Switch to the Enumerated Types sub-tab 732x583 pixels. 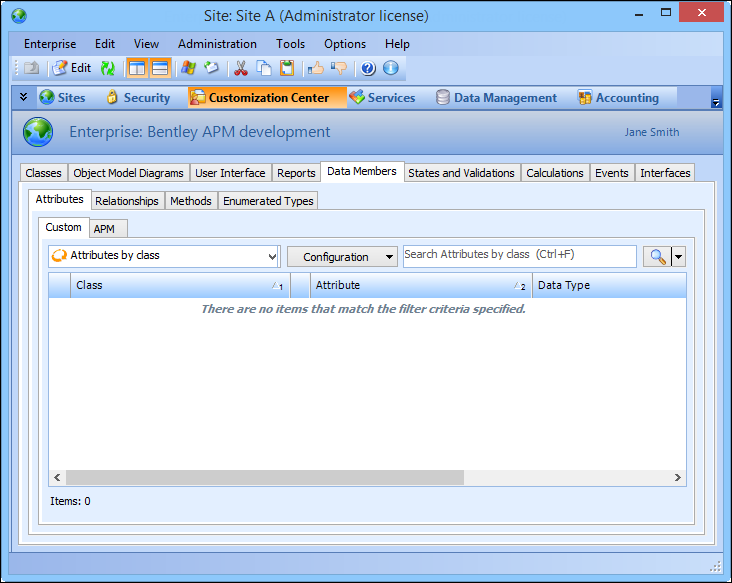pos(268,201)
